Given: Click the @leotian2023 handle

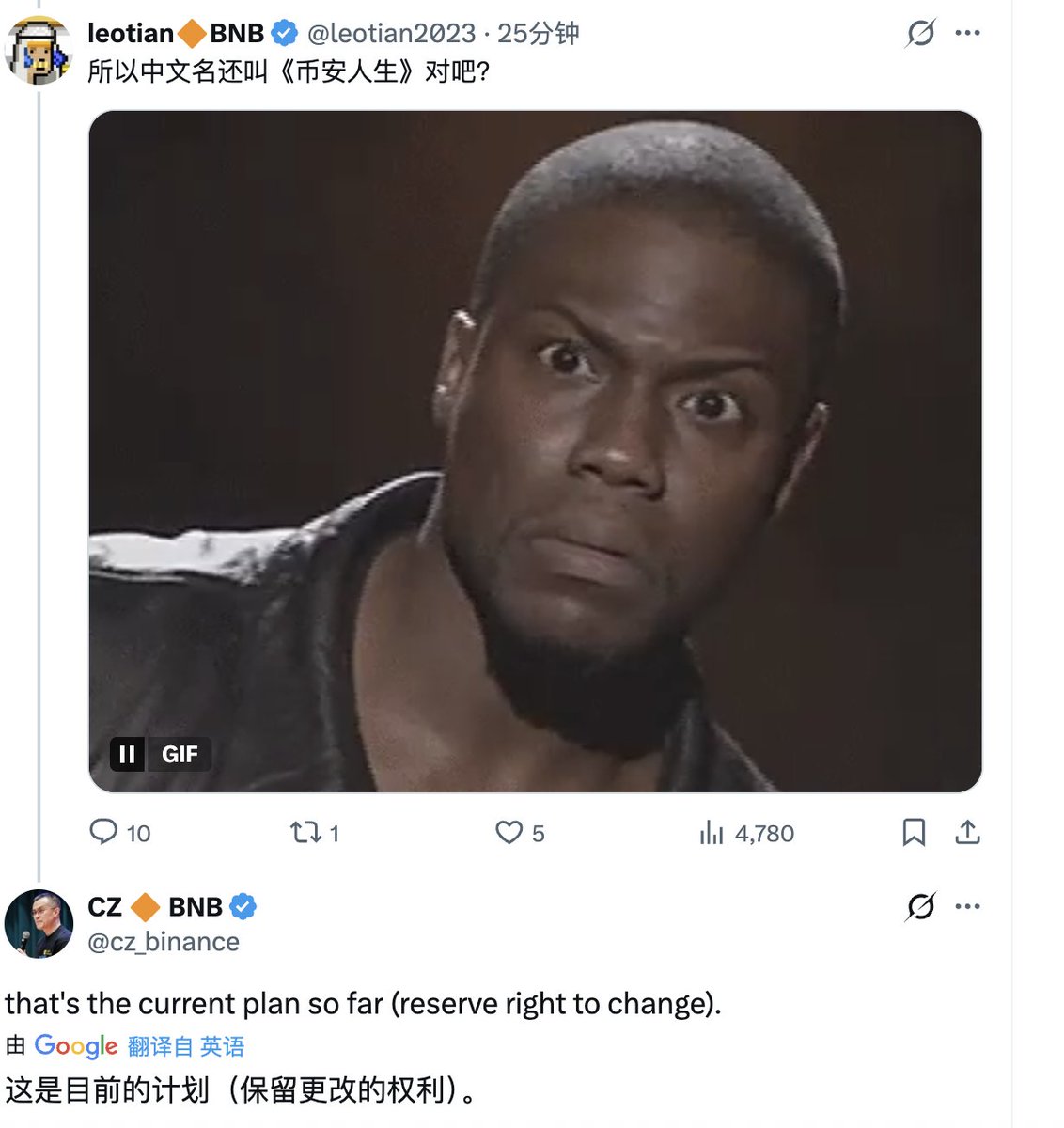Looking at the screenshot, I should 391,34.
